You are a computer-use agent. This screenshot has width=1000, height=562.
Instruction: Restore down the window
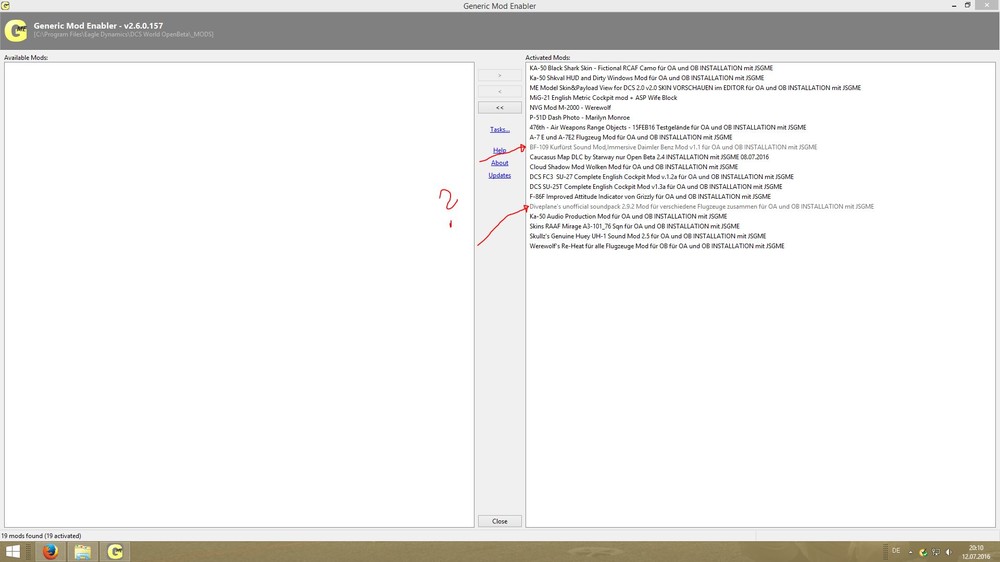(967, 6)
